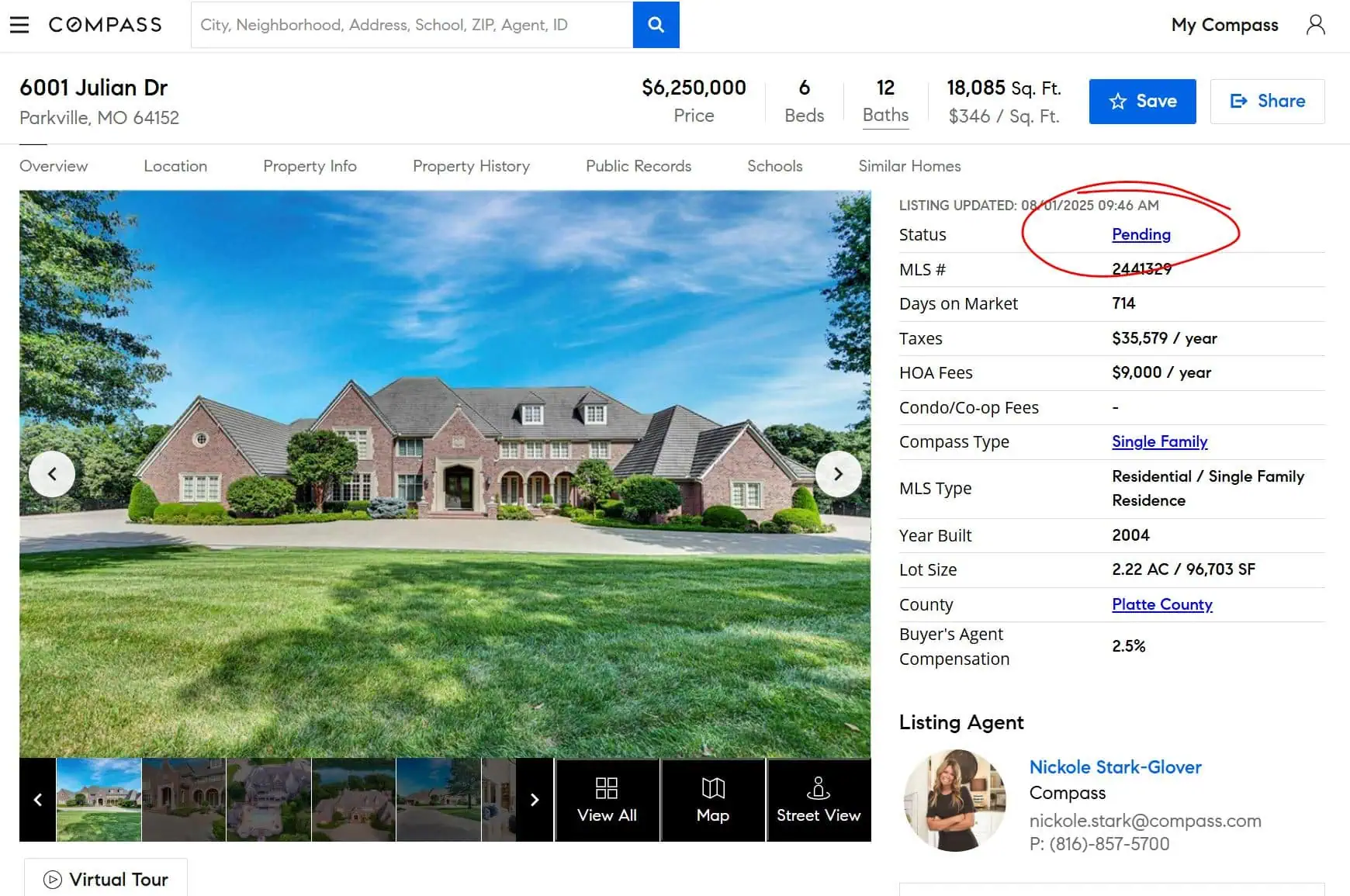Click the blue search magnifier button

(656, 25)
